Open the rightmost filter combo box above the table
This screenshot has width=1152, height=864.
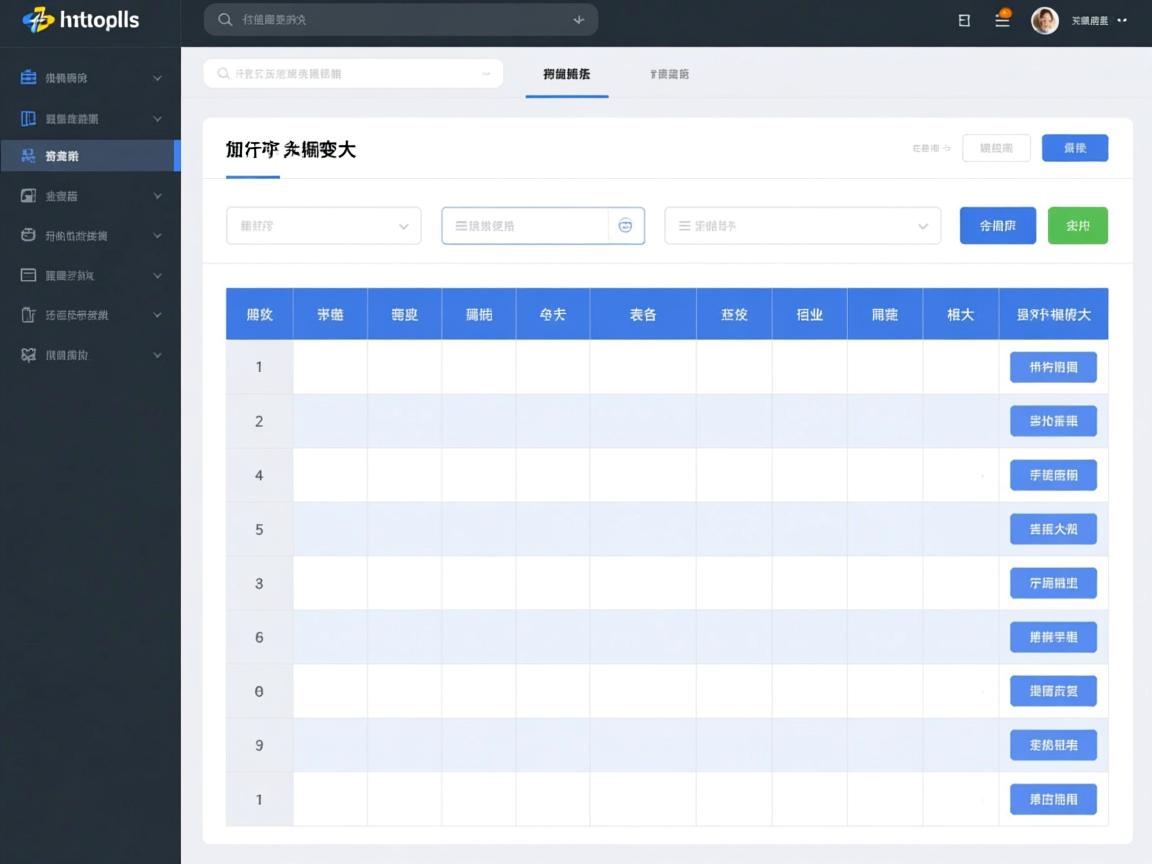801,226
